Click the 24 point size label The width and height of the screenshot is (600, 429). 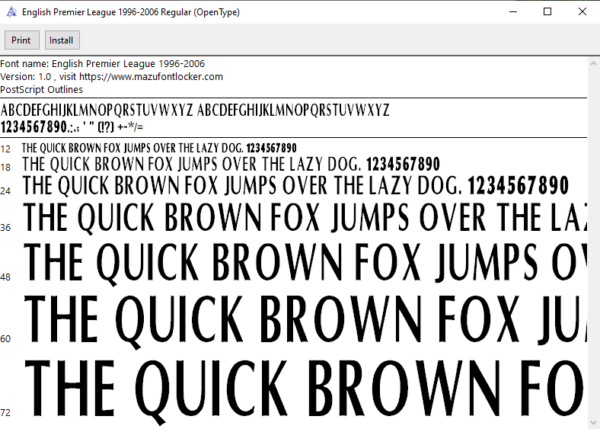tap(5, 191)
